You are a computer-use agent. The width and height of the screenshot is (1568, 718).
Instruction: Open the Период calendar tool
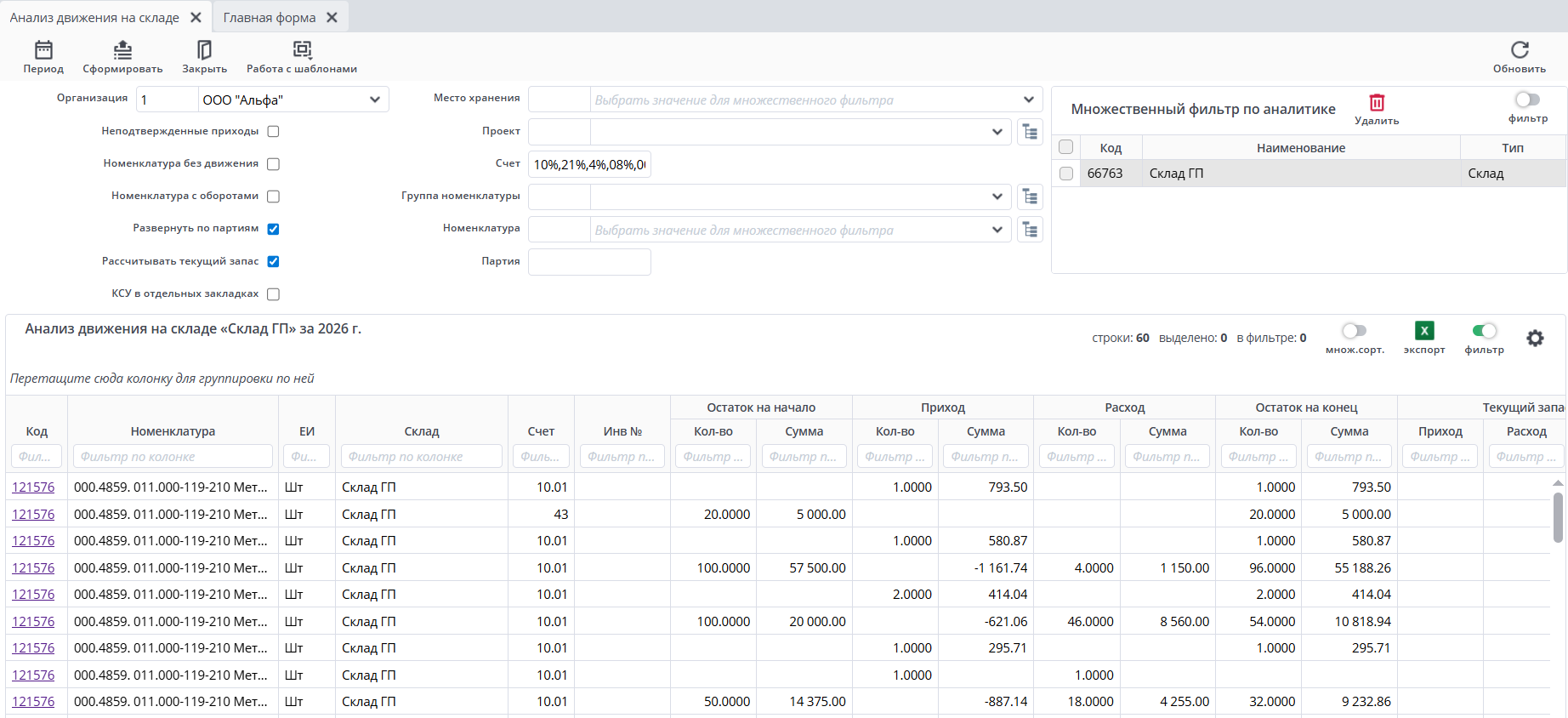43,51
